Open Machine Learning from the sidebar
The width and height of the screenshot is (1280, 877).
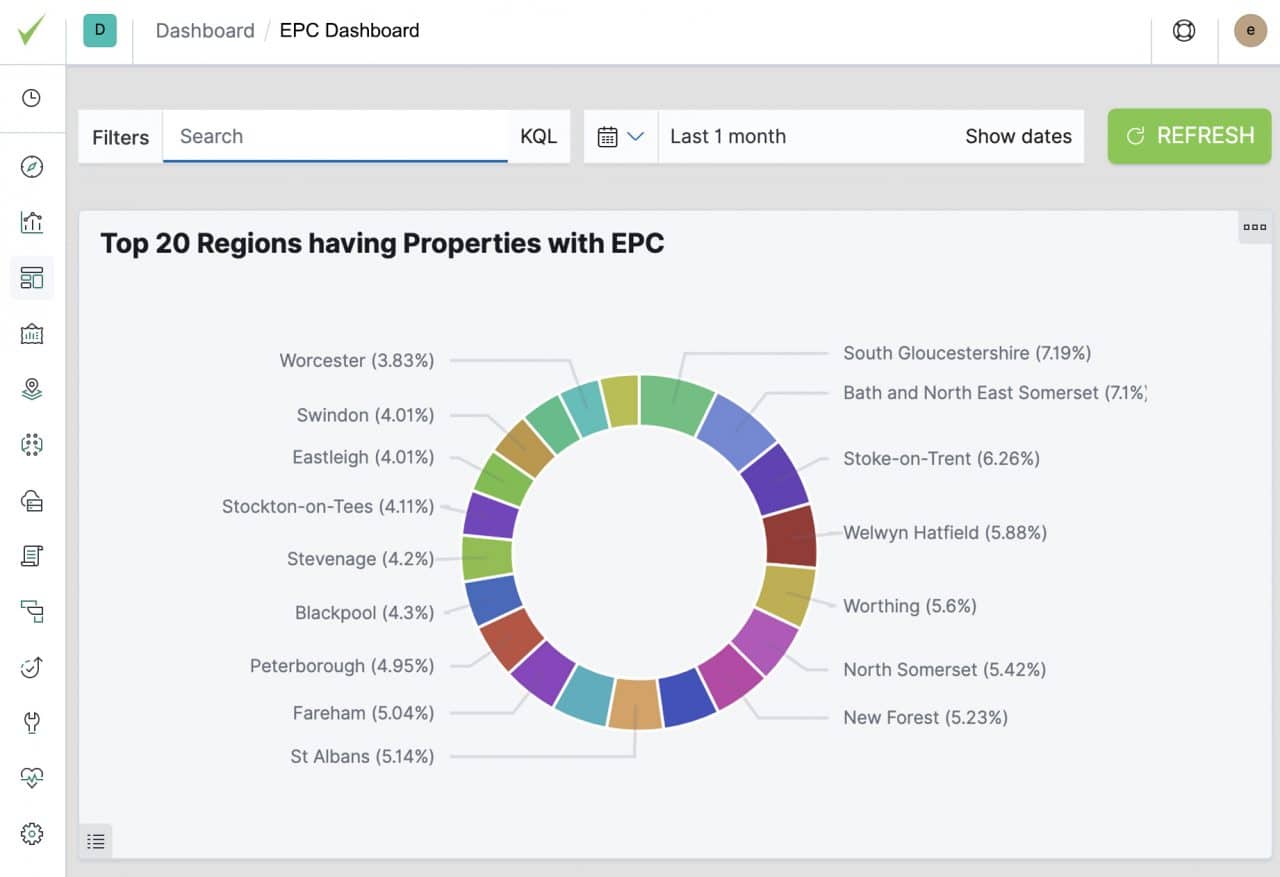click(x=30, y=444)
